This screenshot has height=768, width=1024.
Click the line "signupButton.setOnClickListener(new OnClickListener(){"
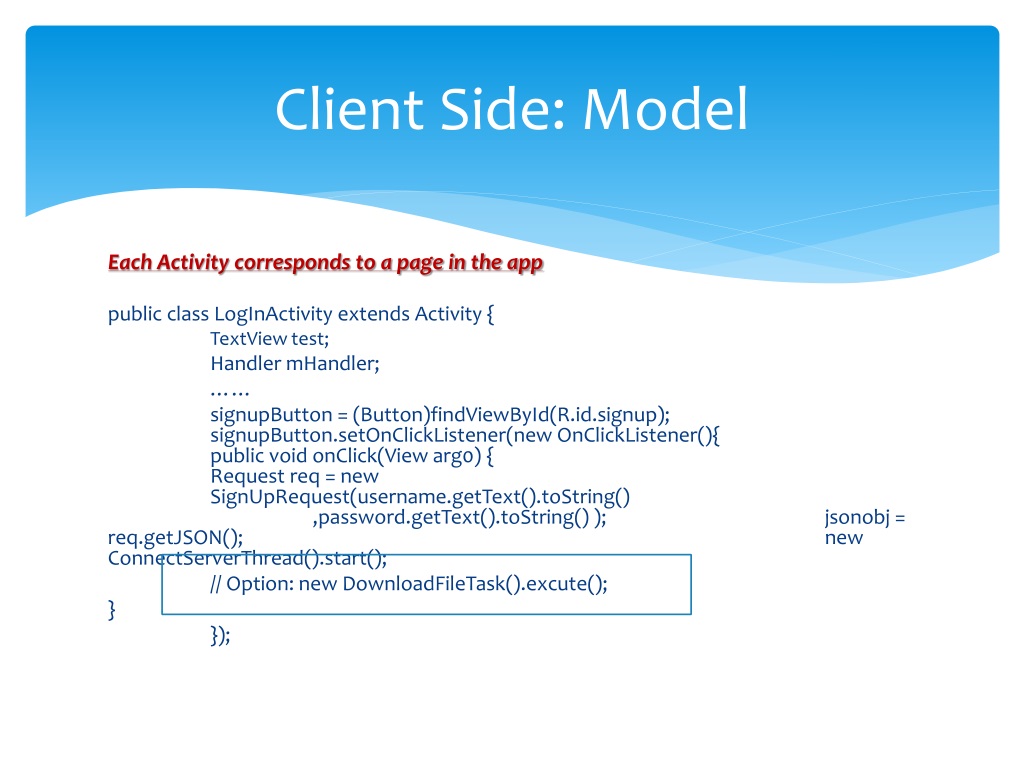pos(465,436)
